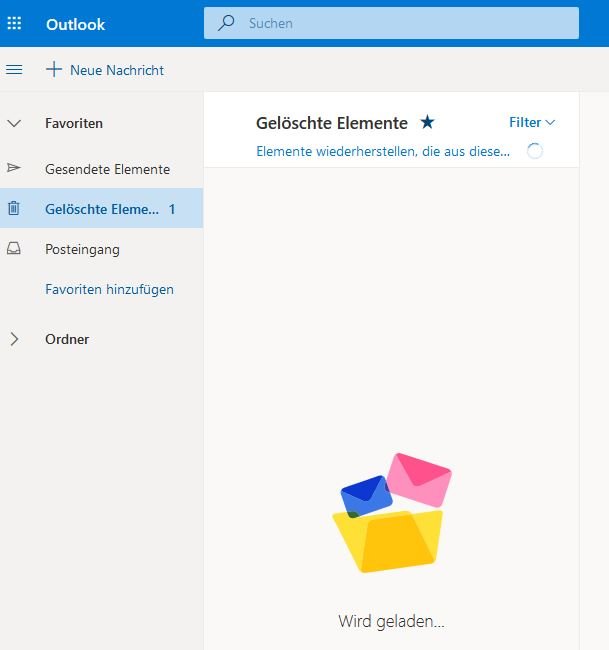609x650 pixels.
Task: Toggle the hamburger navigation pane icon
Action: (x=14, y=70)
